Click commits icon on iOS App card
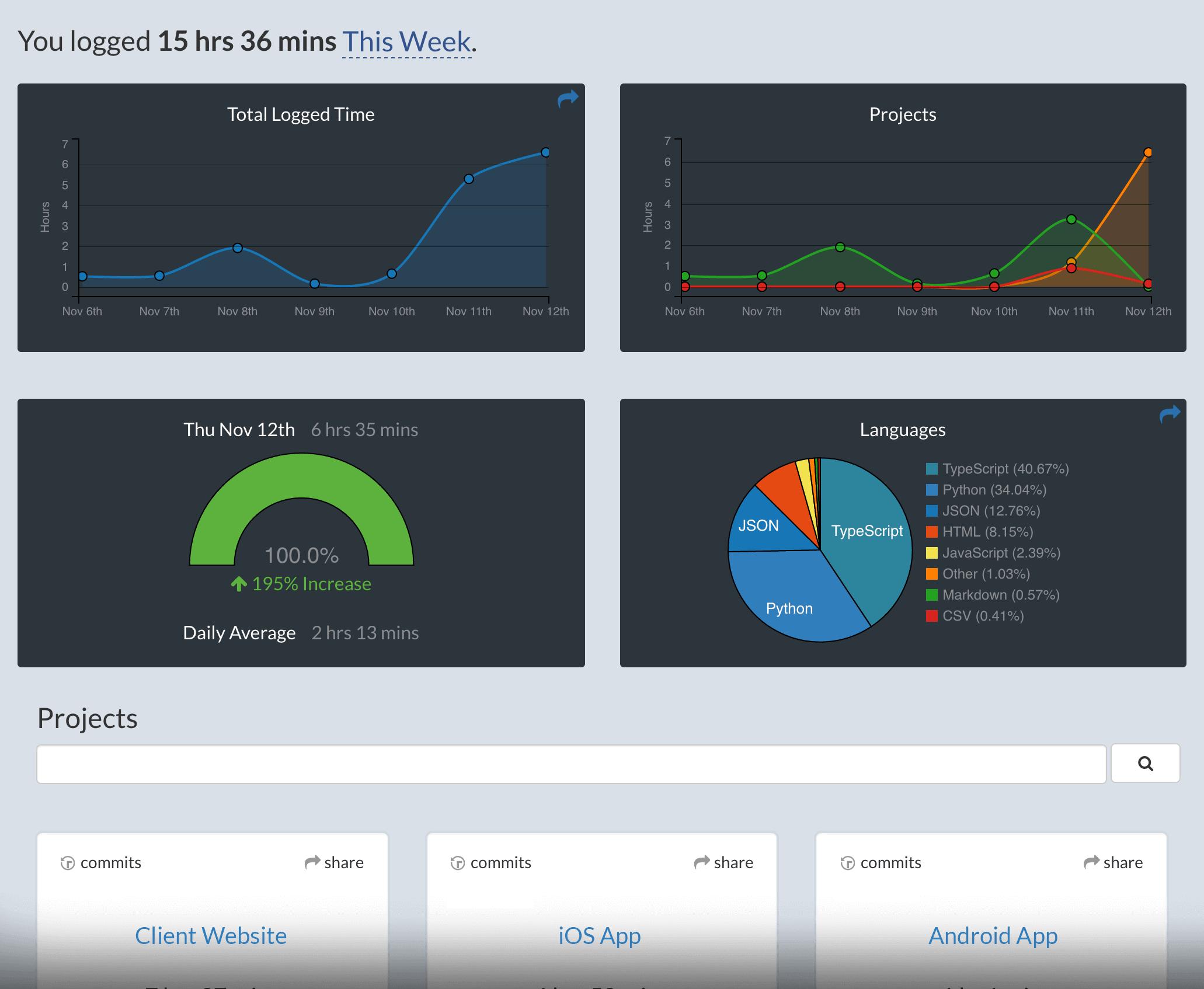 point(458,863)
